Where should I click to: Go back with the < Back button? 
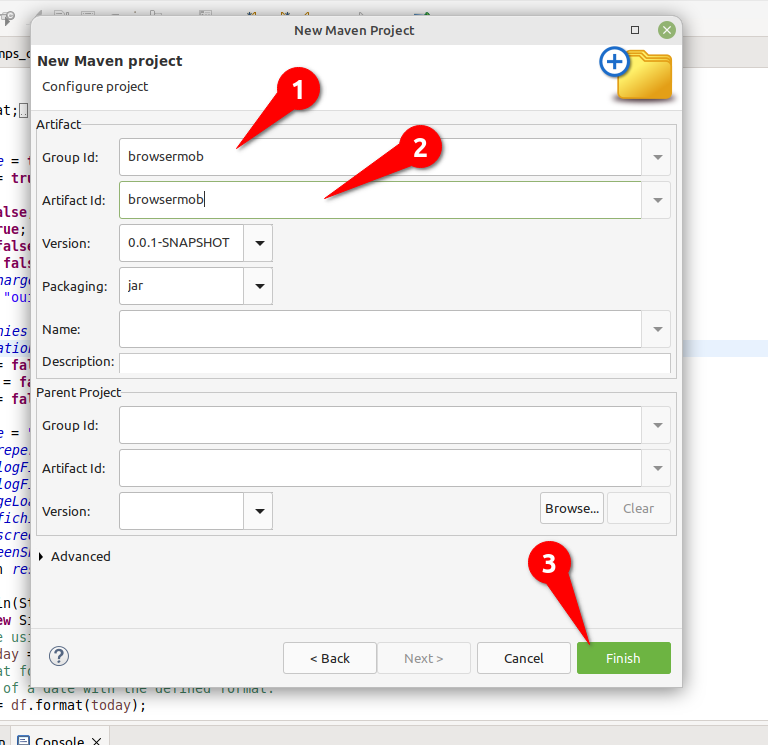click(329, 658)
